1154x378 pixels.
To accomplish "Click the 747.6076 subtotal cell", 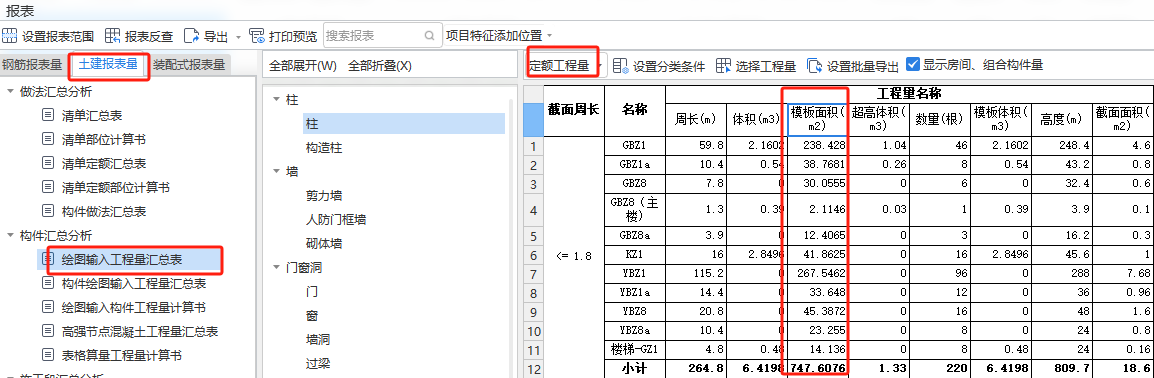I will (817, 368).
